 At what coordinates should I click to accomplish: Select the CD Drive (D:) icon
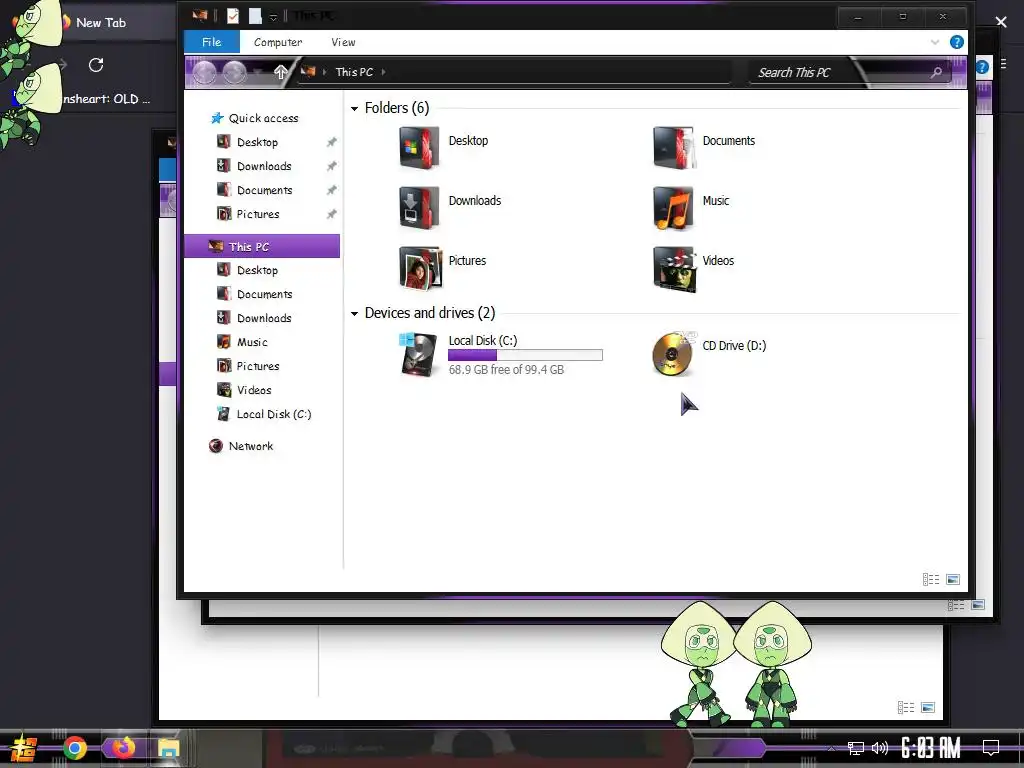673,353
